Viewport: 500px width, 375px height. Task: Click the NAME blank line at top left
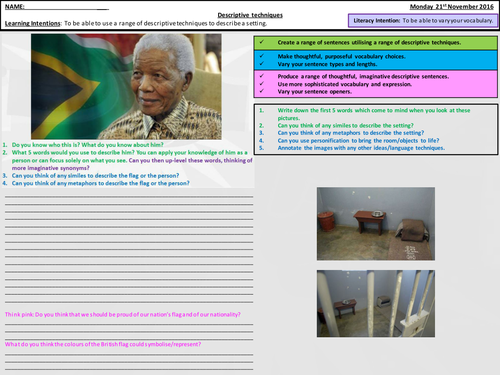click(x=67, y=8)
